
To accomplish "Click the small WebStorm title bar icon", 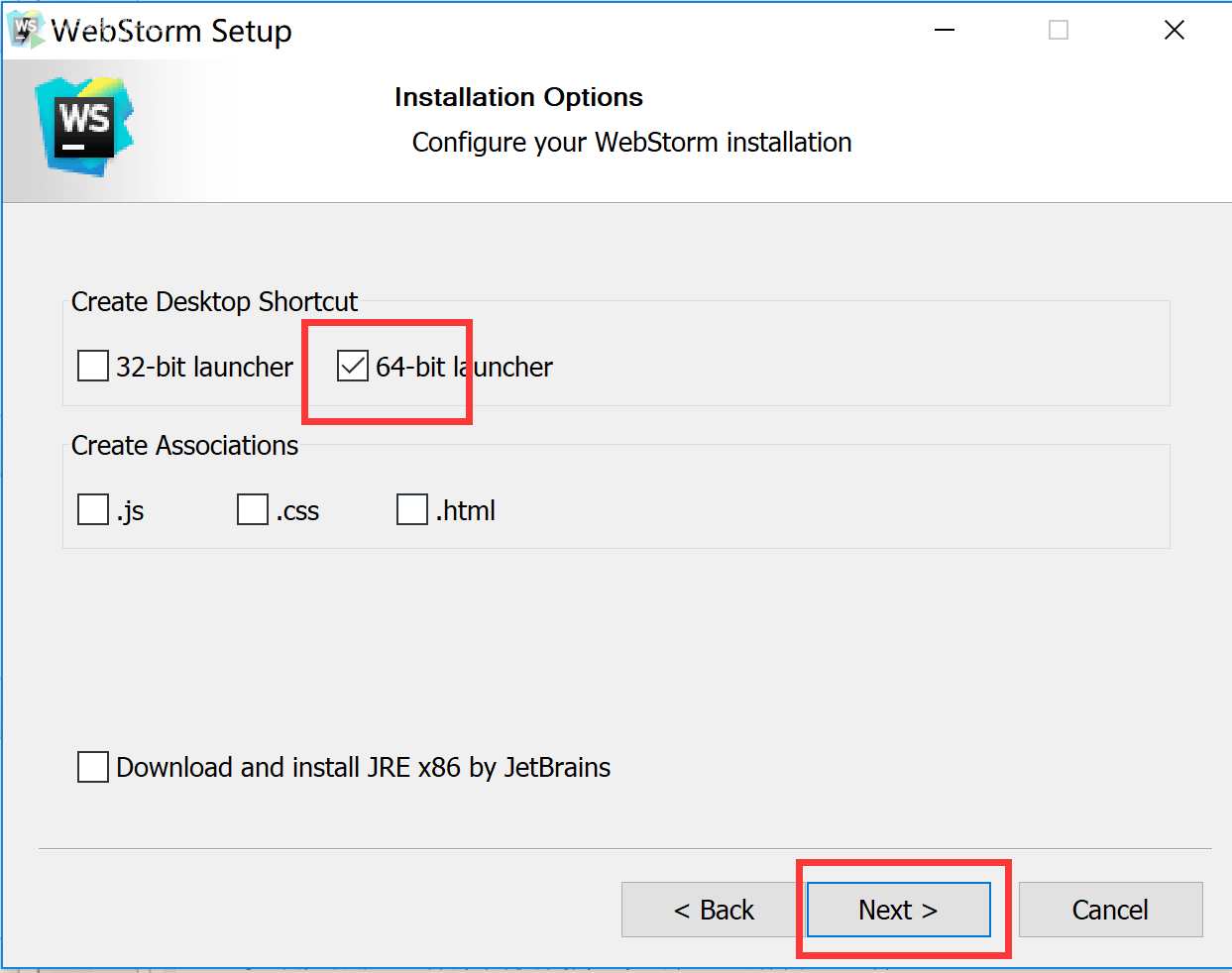I will [26, 30].
